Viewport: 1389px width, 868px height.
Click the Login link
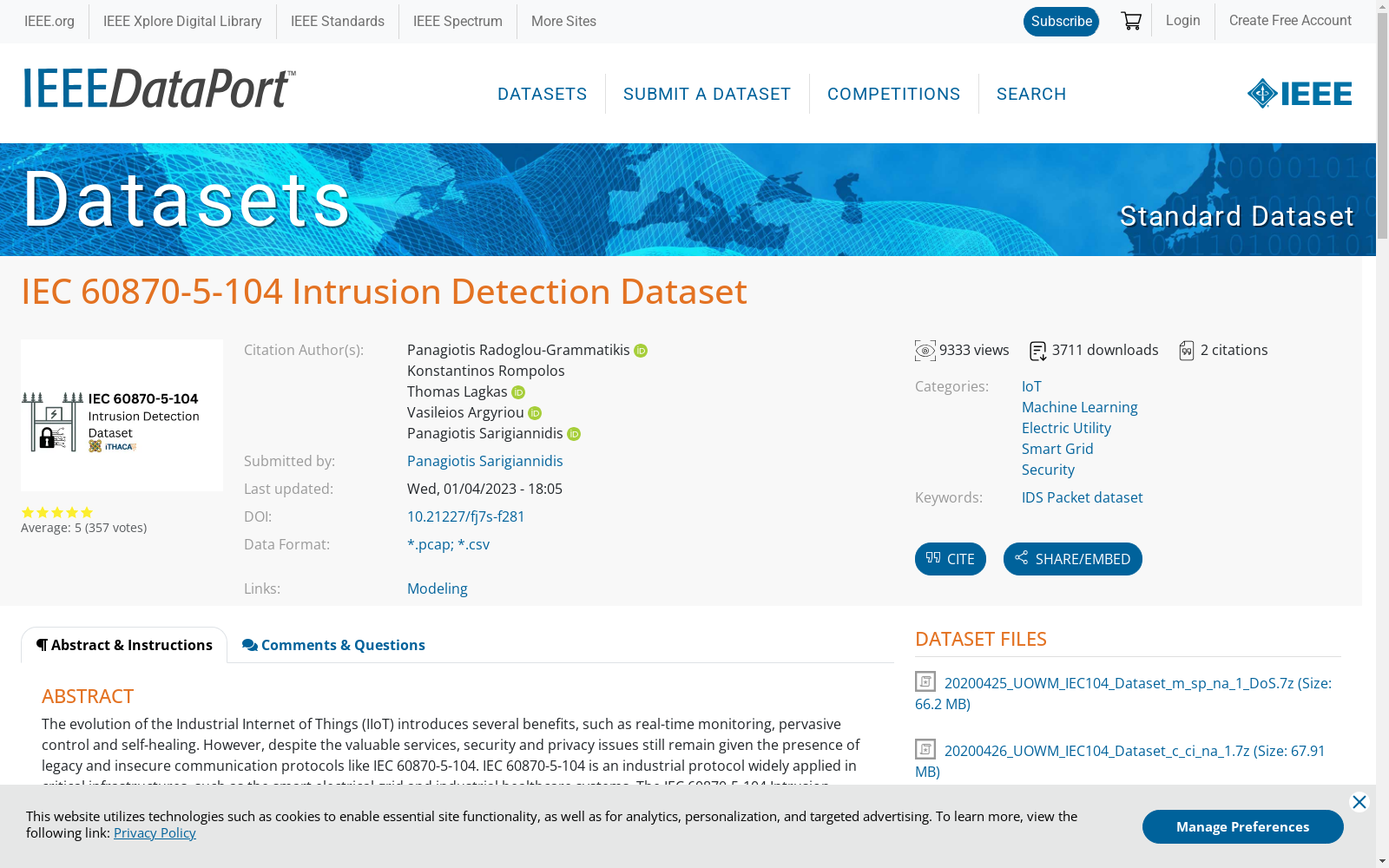coord(1182,21)
